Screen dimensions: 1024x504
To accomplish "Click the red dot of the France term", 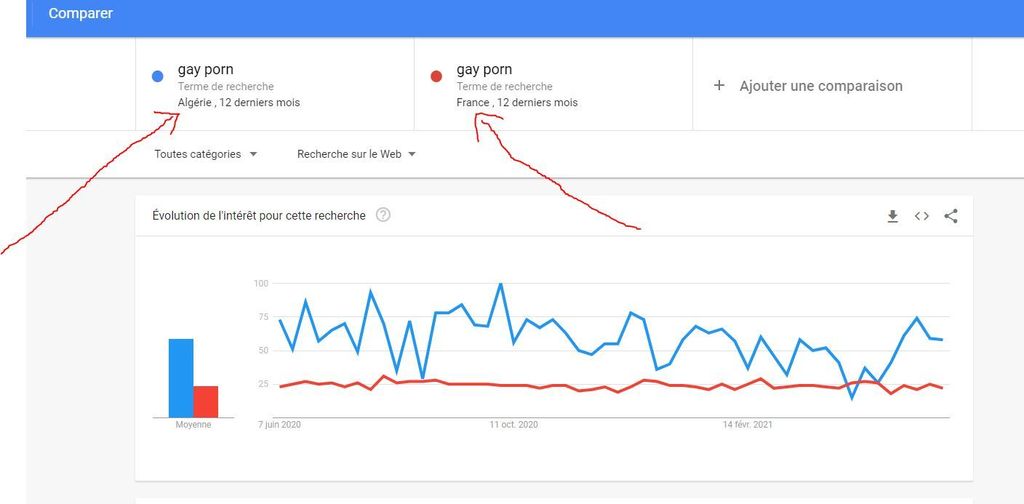I will (x=436, y=76).
